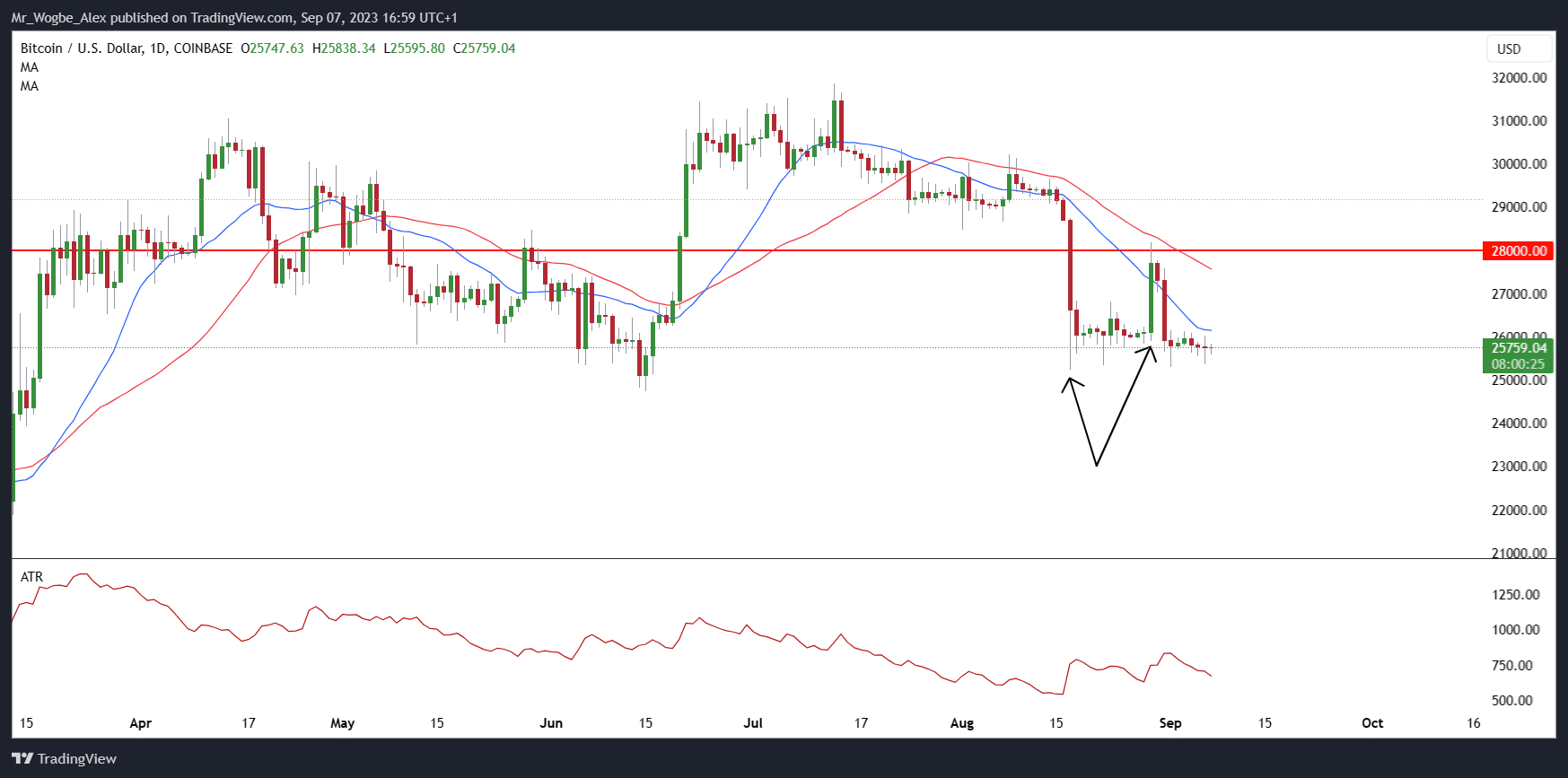Click the current price label 25759.04
Screen dimensions: 1568x778
coord(1519,348)
